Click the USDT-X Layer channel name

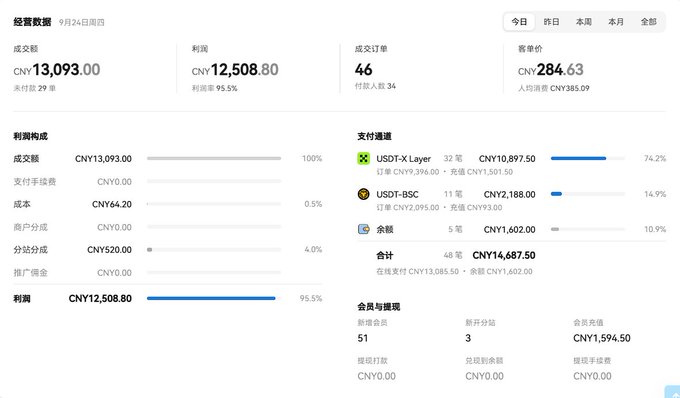tap(403, 159)
